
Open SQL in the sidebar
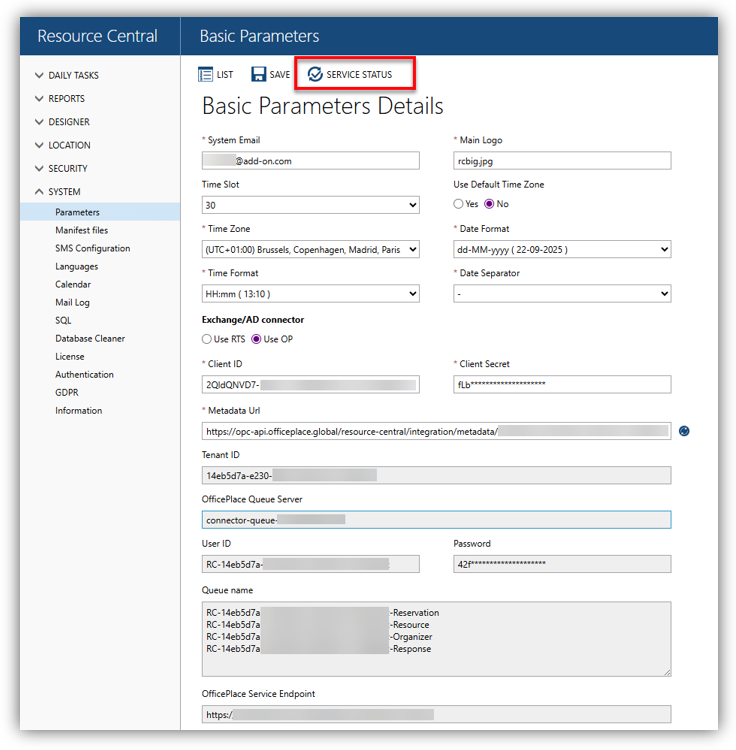[x=63, y=320]
